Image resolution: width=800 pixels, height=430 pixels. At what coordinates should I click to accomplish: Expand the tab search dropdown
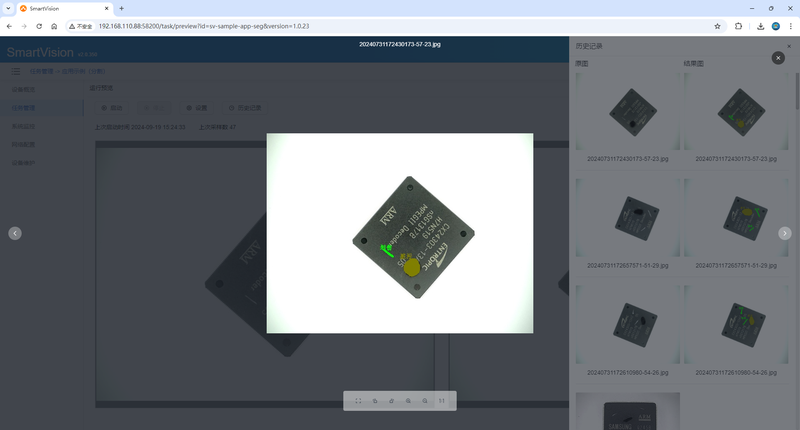coord(8,8)
